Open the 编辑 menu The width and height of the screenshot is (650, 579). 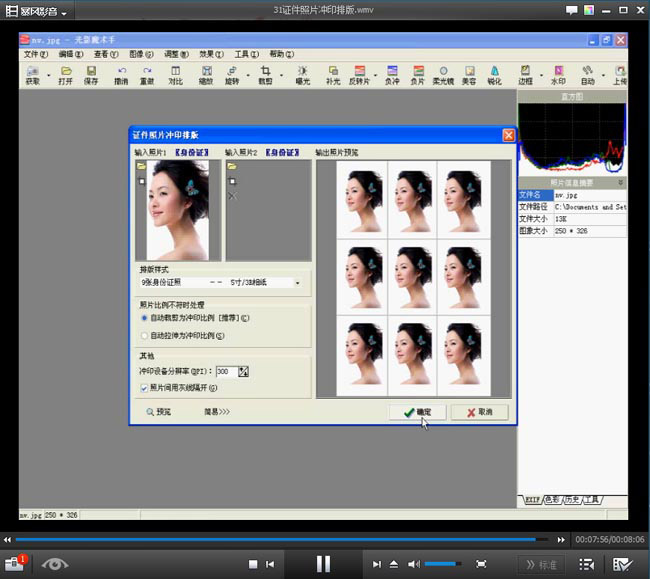pyautogui.click(x=71, y=54)
